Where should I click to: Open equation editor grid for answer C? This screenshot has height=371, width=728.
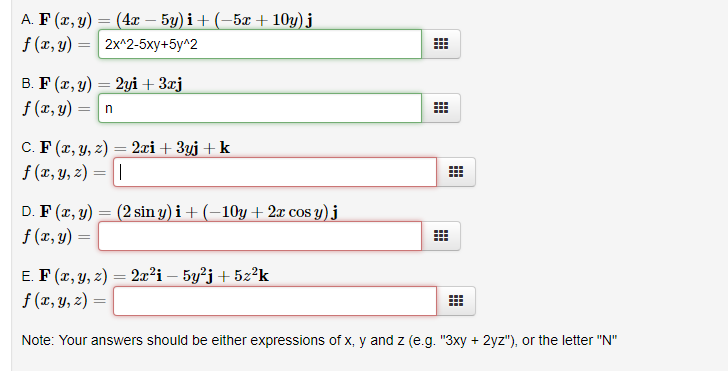[x=456, y=172]
